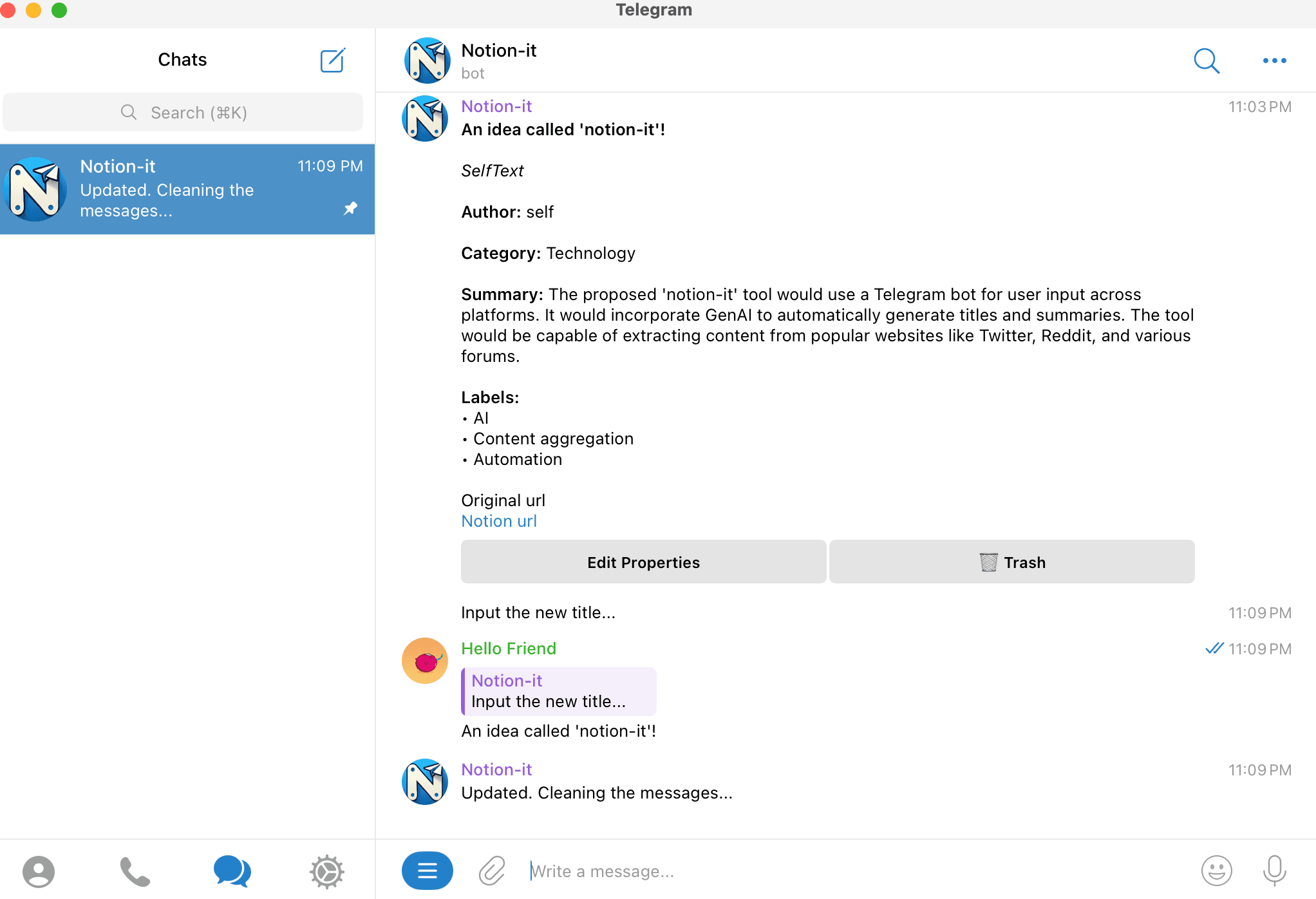Click Notion-it avatar on the 11:03 PM message

click(x=425, y=118)
